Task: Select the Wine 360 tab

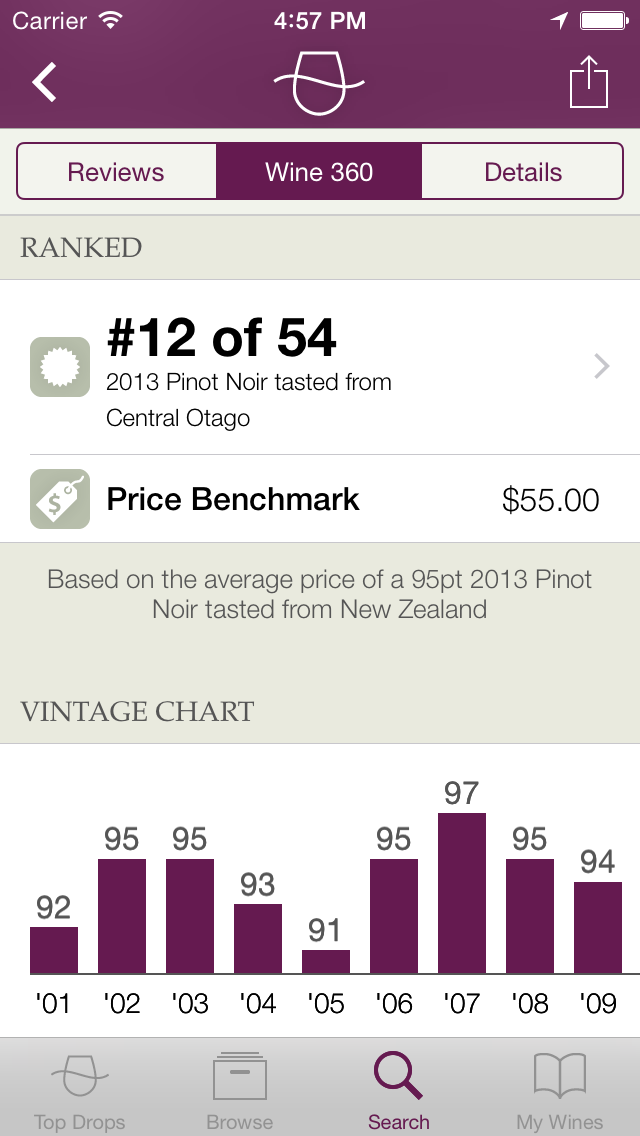Action: 319,171
